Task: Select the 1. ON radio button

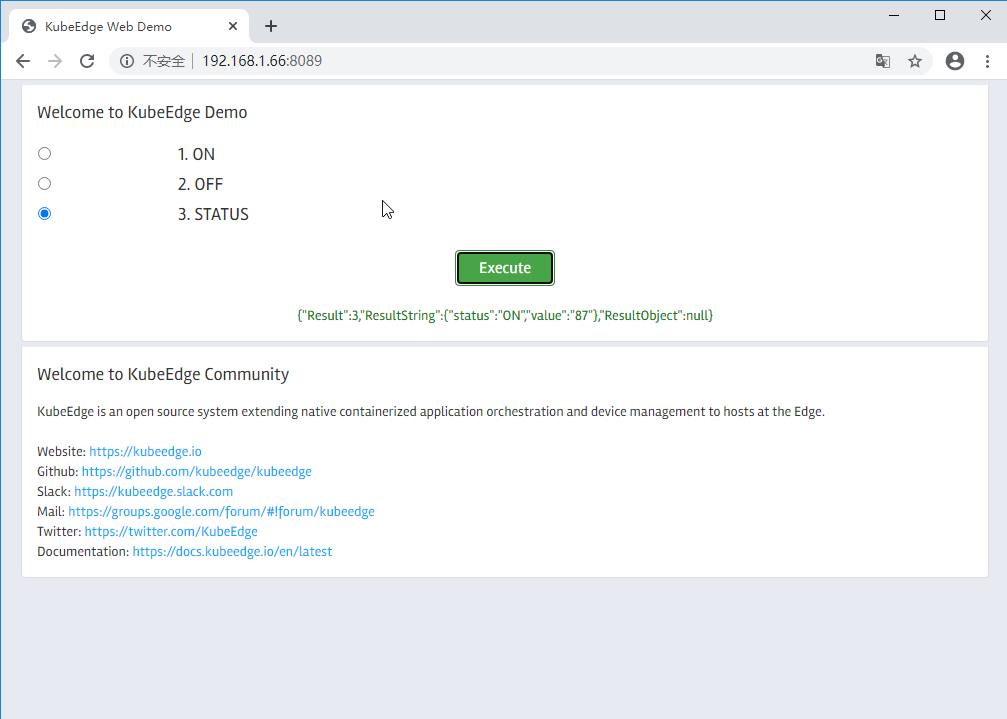Action: [x=44, y=153]
